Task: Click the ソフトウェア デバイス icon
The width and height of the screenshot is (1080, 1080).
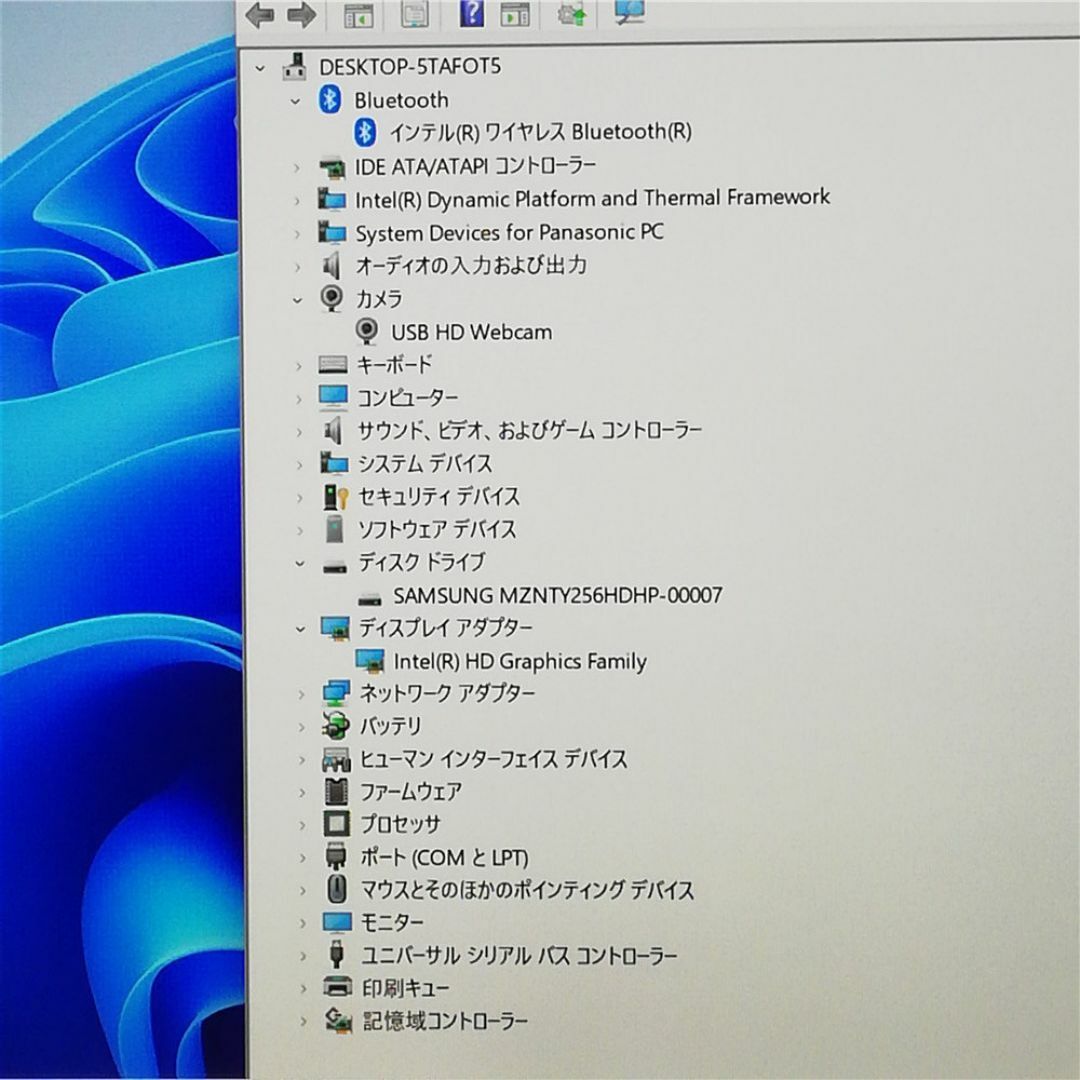Action: click(335, 529)
